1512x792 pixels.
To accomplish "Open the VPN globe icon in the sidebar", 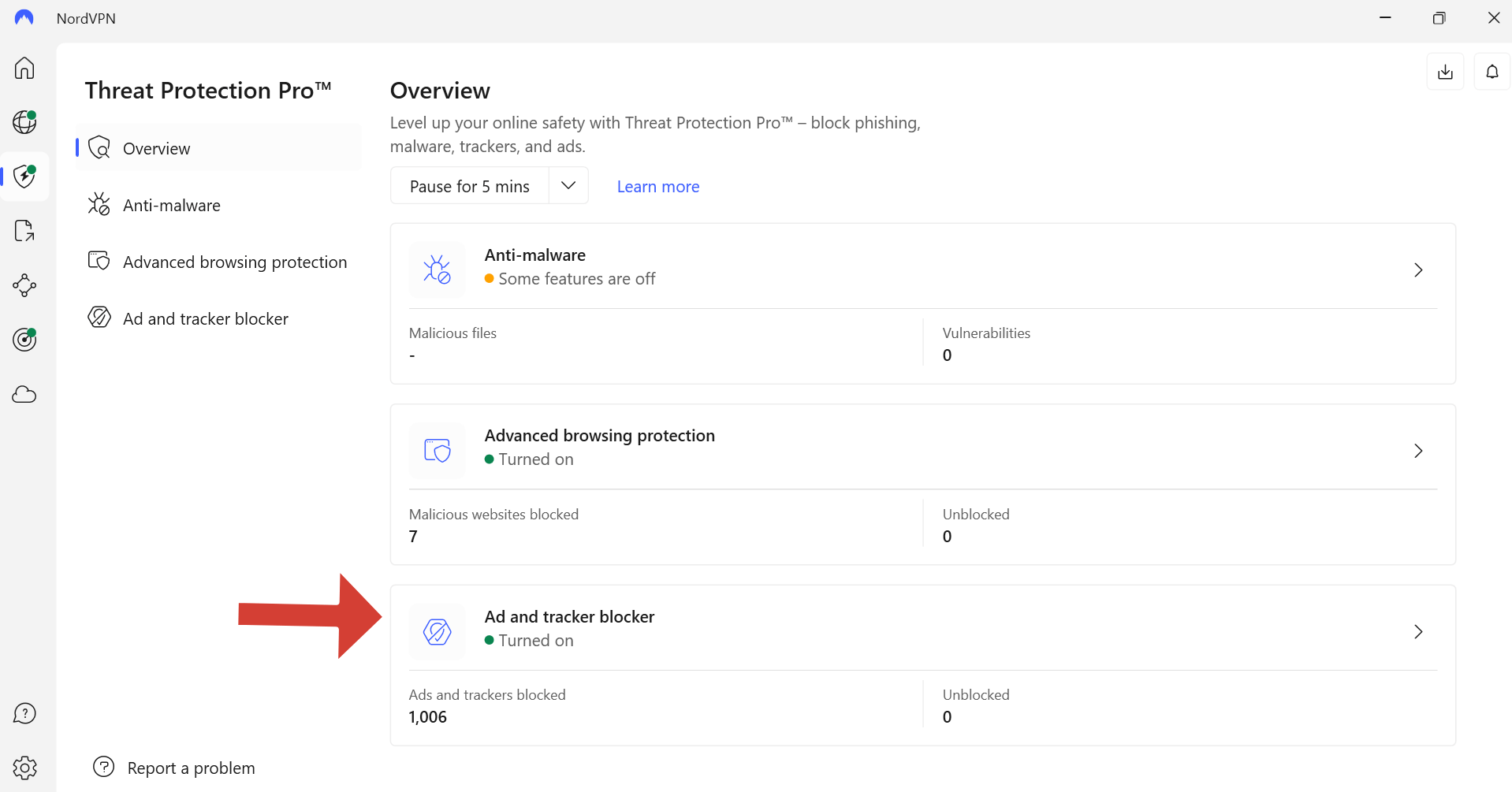I will click(x=24, y=122).
